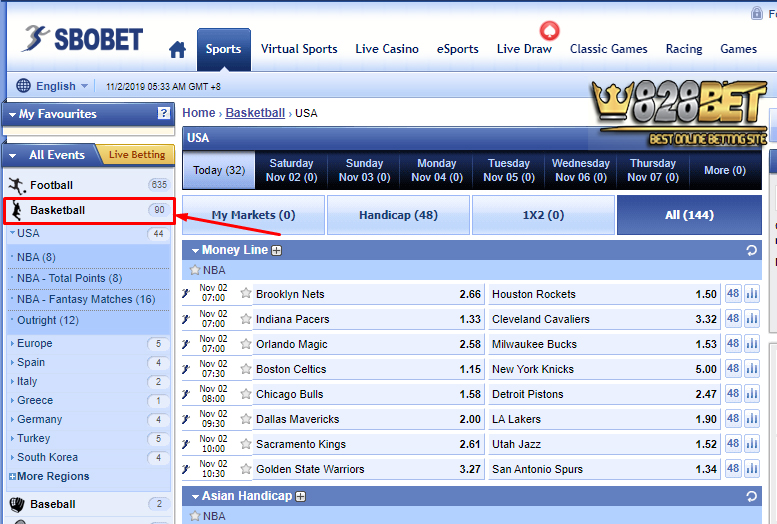Select the Saturday Nov 02 date tab
Viewport: 777px width, 524px height.
click(x=291, y=170)
